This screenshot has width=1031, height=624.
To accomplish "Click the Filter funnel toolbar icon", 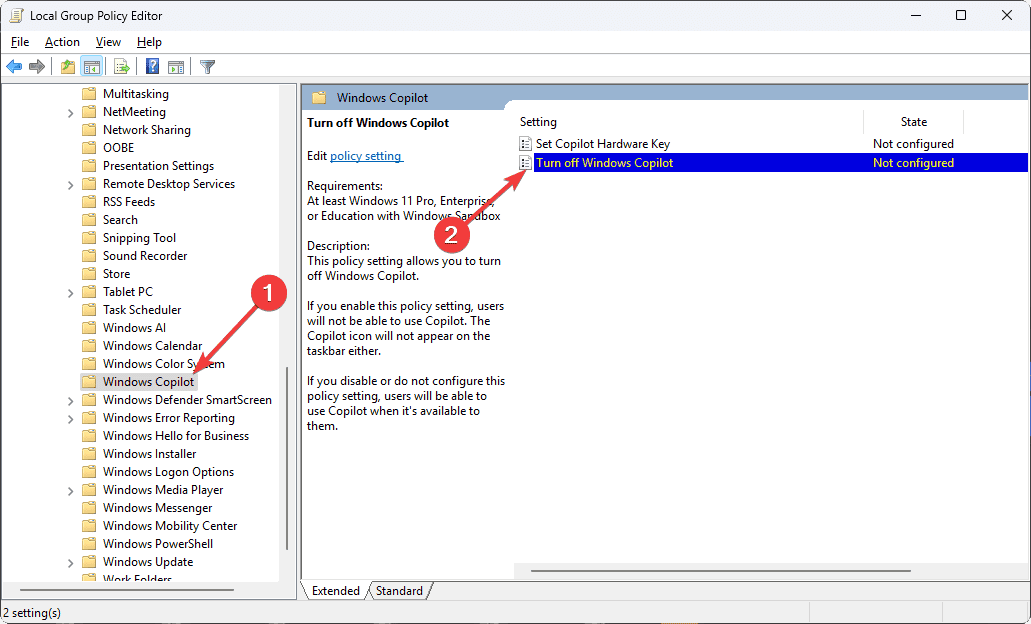I will click(x=208, y=66).
